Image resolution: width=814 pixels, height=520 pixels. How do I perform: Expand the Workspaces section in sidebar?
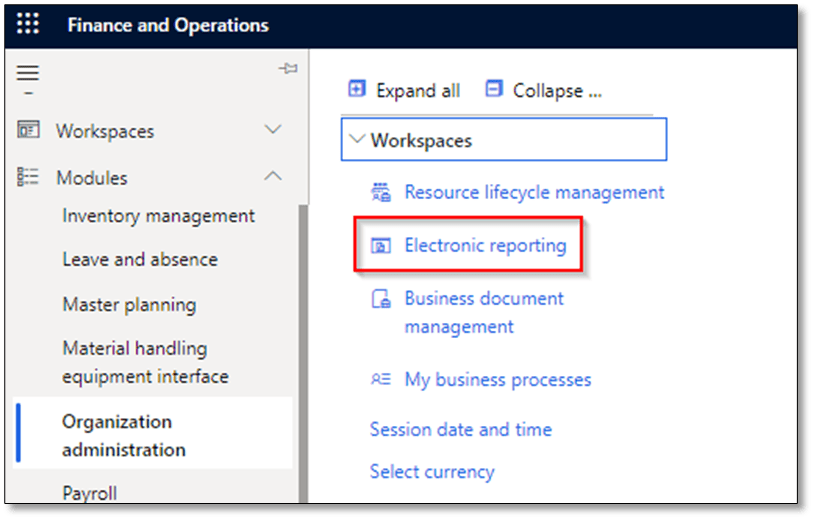pos(272,131)
